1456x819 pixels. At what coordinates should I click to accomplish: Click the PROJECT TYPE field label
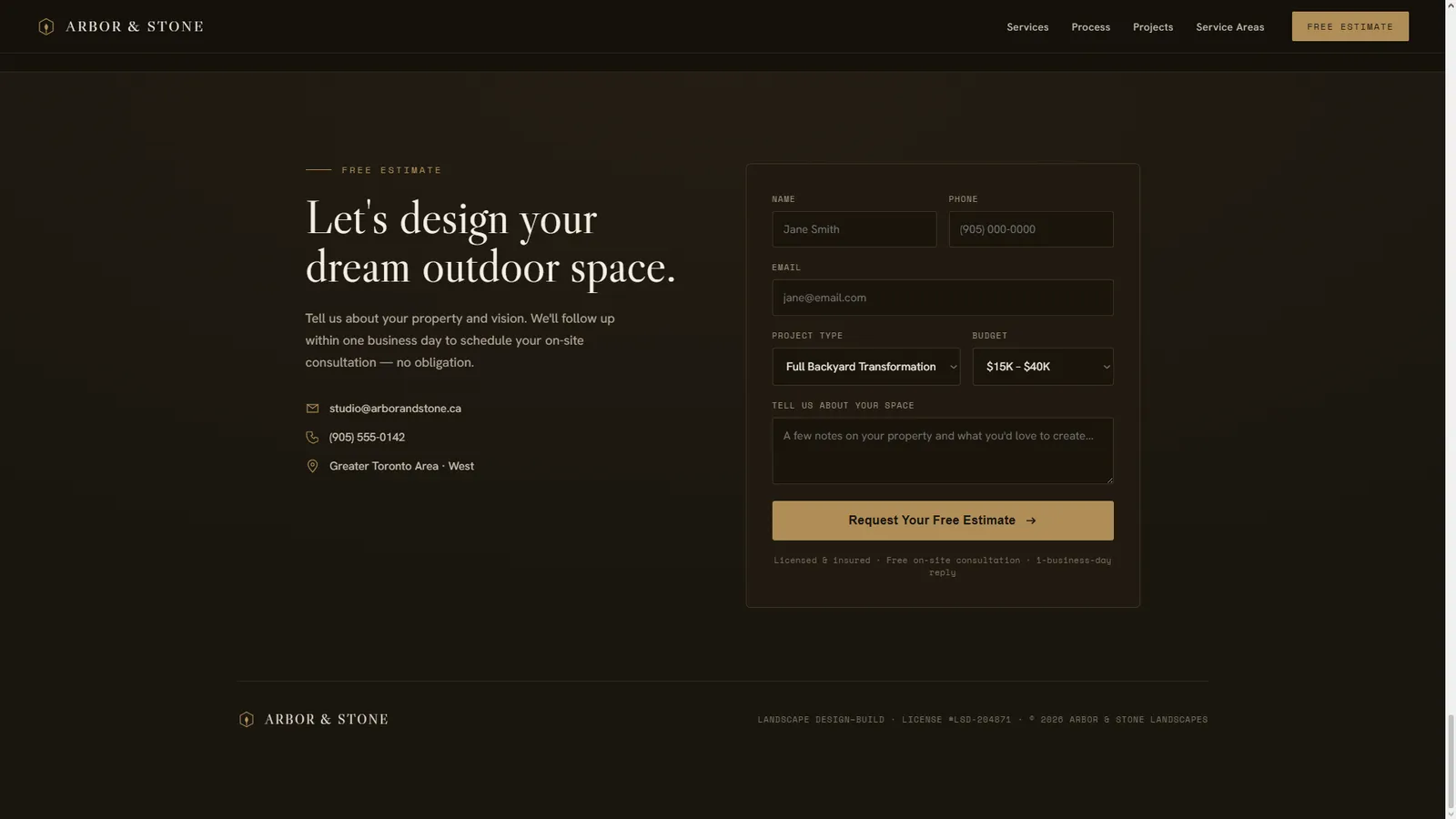click(x=807, y=336)
